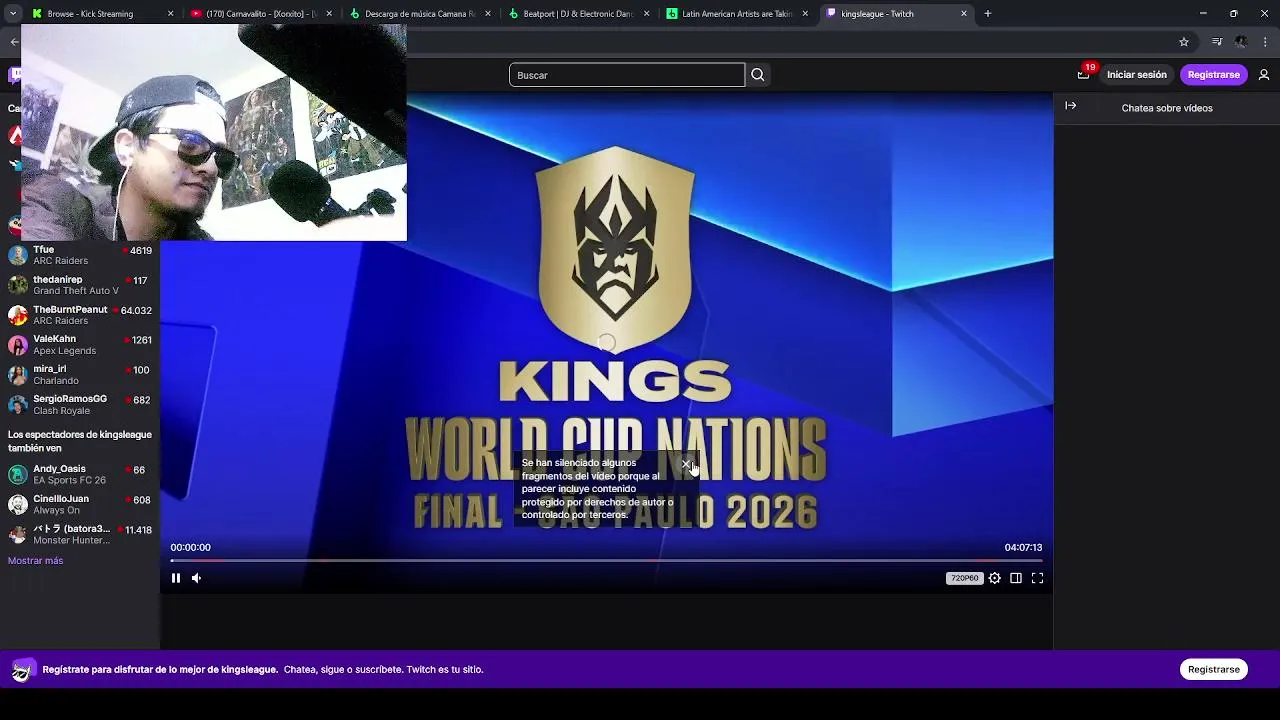The height and width of the screenshot is (720, 1280).
Task: Expand the list with Mostrar más
Action: (x=35, y=561)
